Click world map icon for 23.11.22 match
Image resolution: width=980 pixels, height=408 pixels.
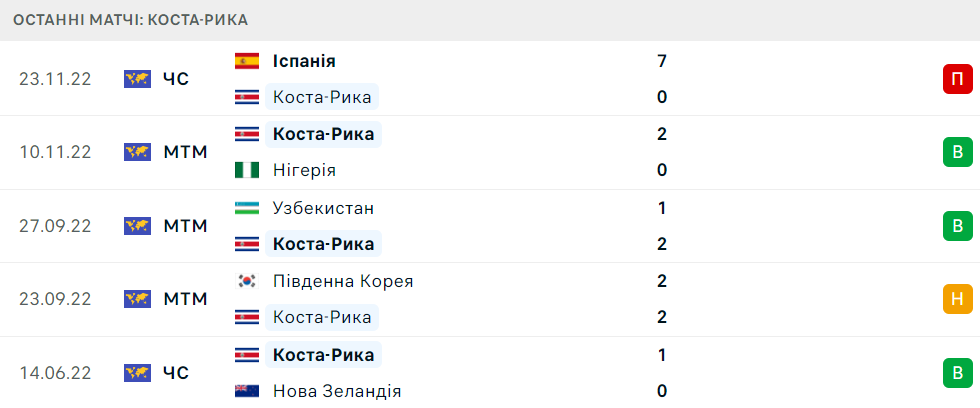[x=137, y=79]
